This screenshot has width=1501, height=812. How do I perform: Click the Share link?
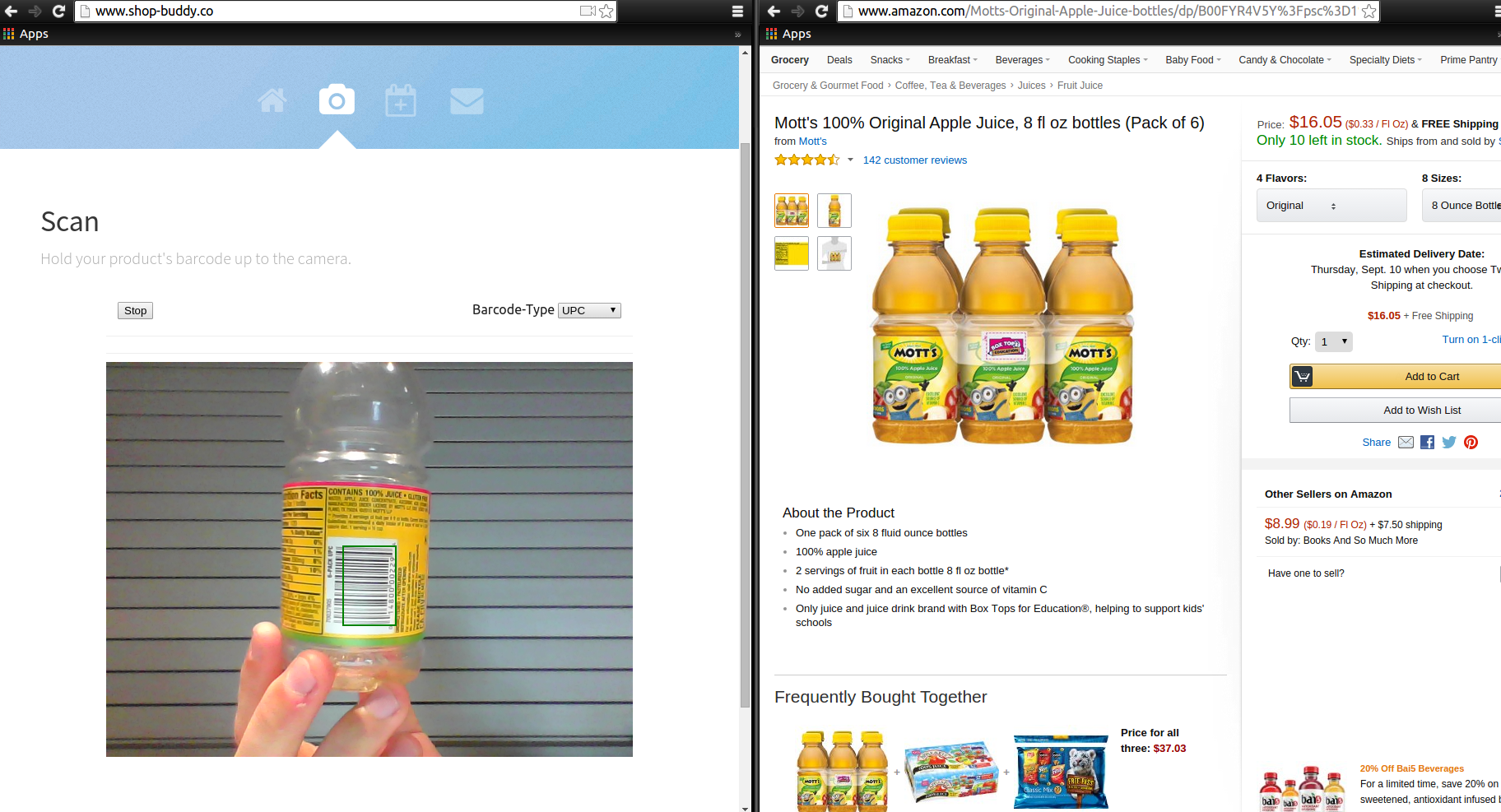(1376, 443)
